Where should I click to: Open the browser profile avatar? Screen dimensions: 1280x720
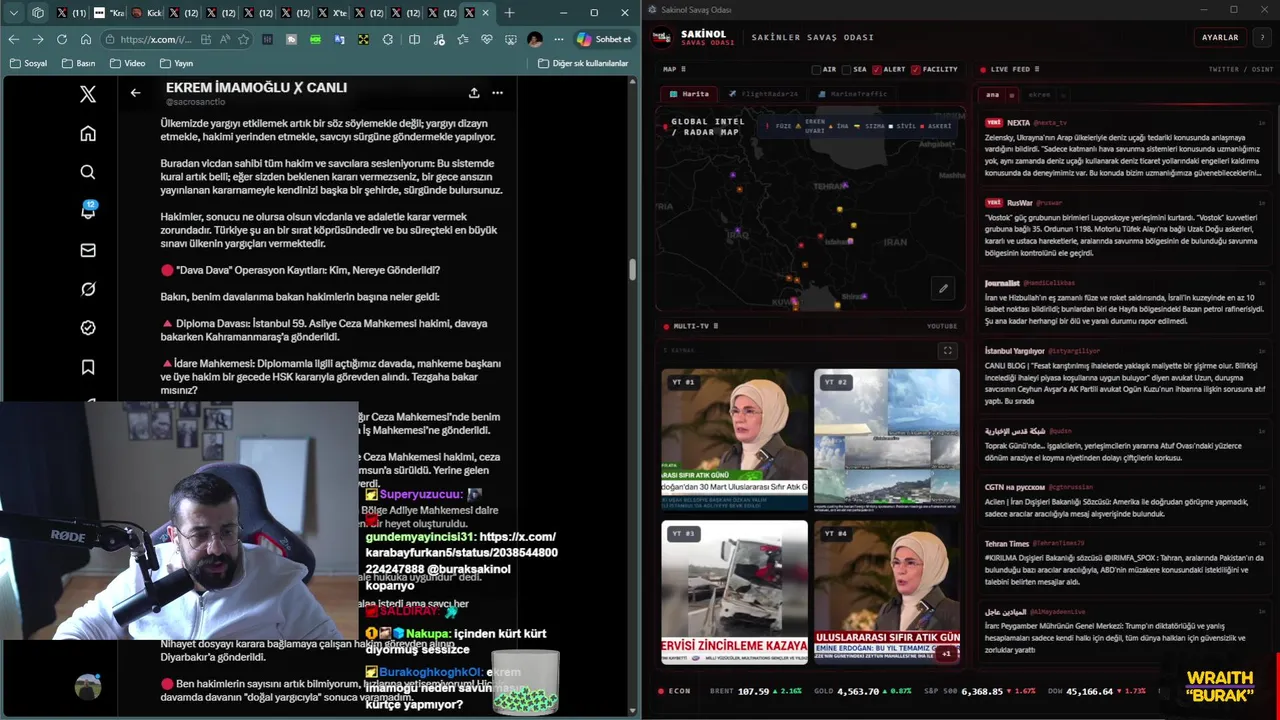click(535, 39)
